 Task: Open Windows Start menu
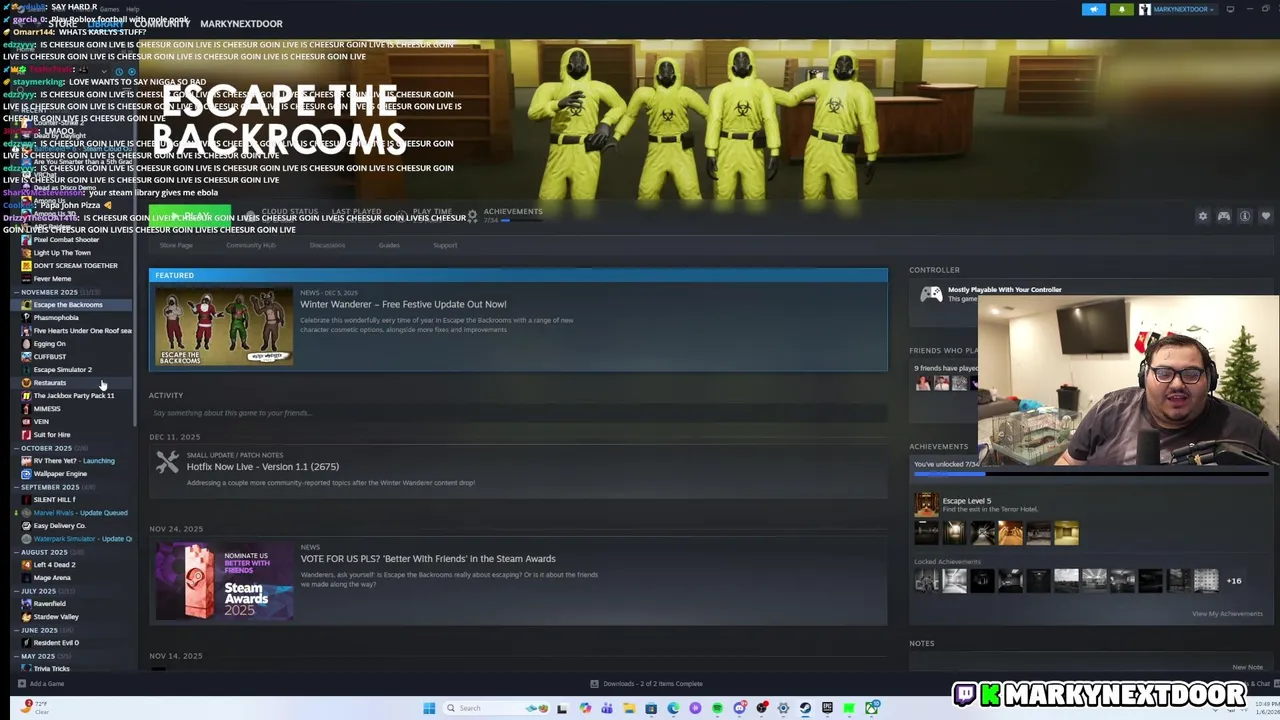pyautogui.click(x=429, y=708)
